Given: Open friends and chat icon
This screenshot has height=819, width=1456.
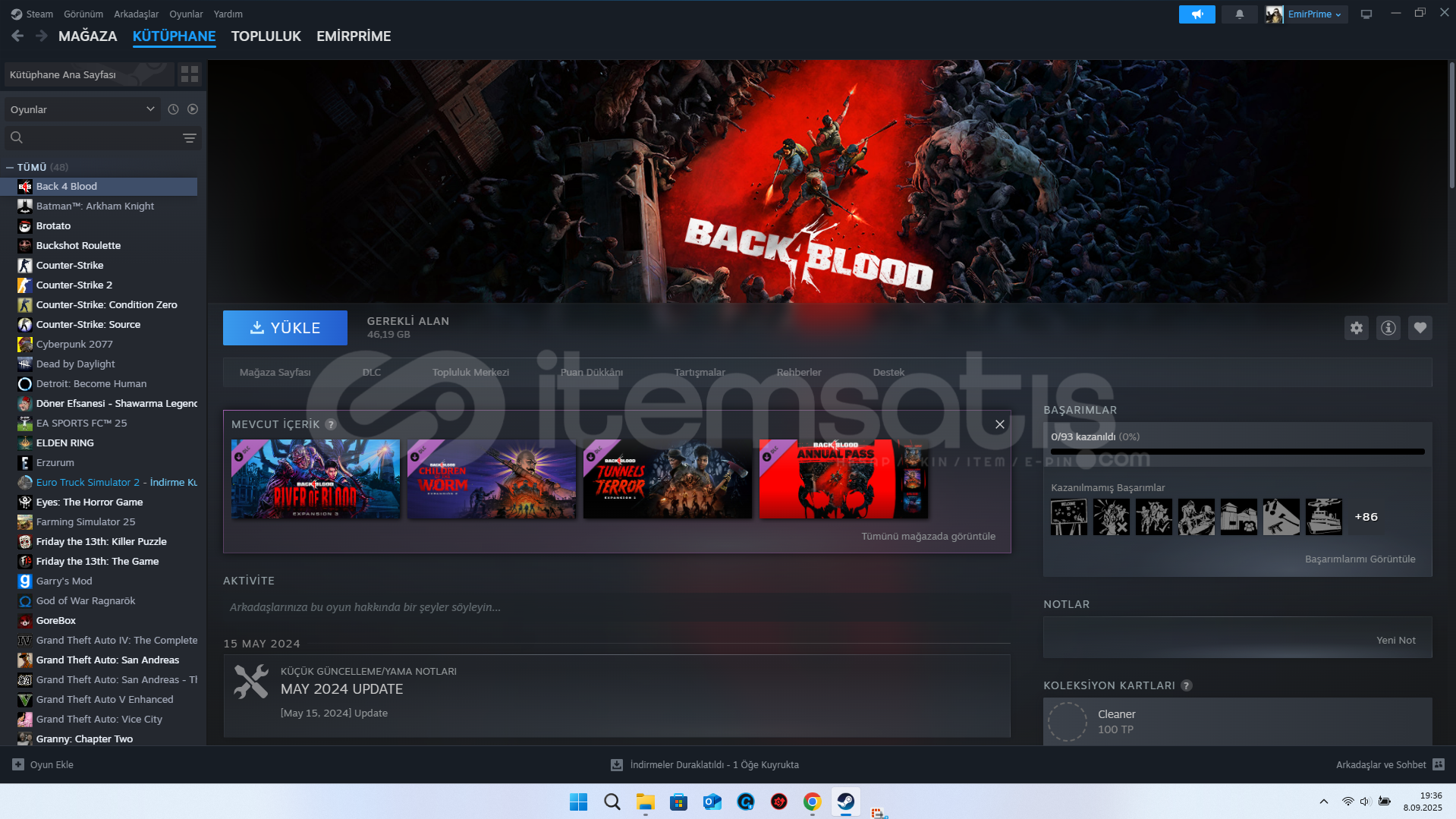Looking at the screenshot, I should 1439,764.
